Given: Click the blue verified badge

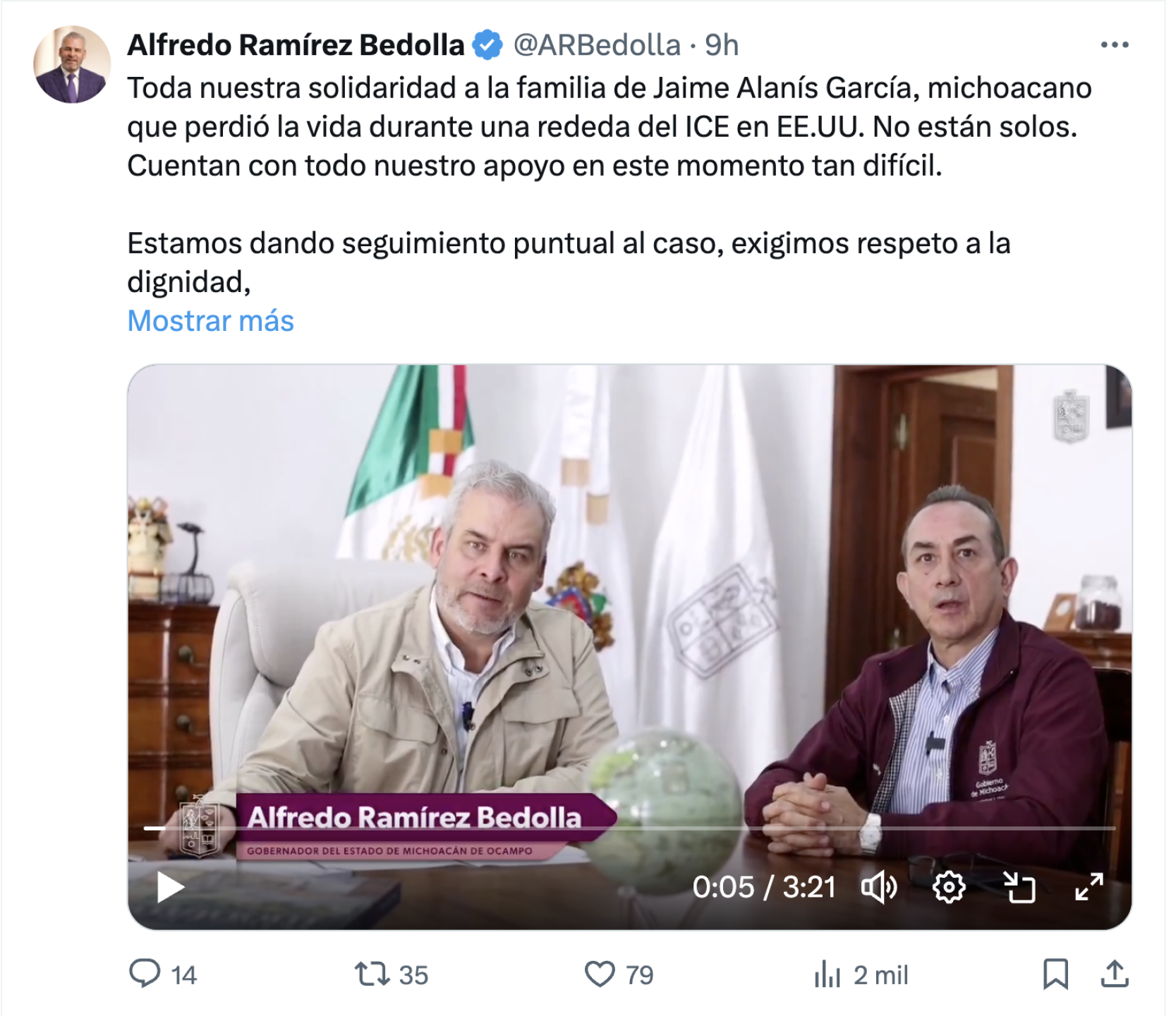Looking at the screenshot, I should (487, 45).
